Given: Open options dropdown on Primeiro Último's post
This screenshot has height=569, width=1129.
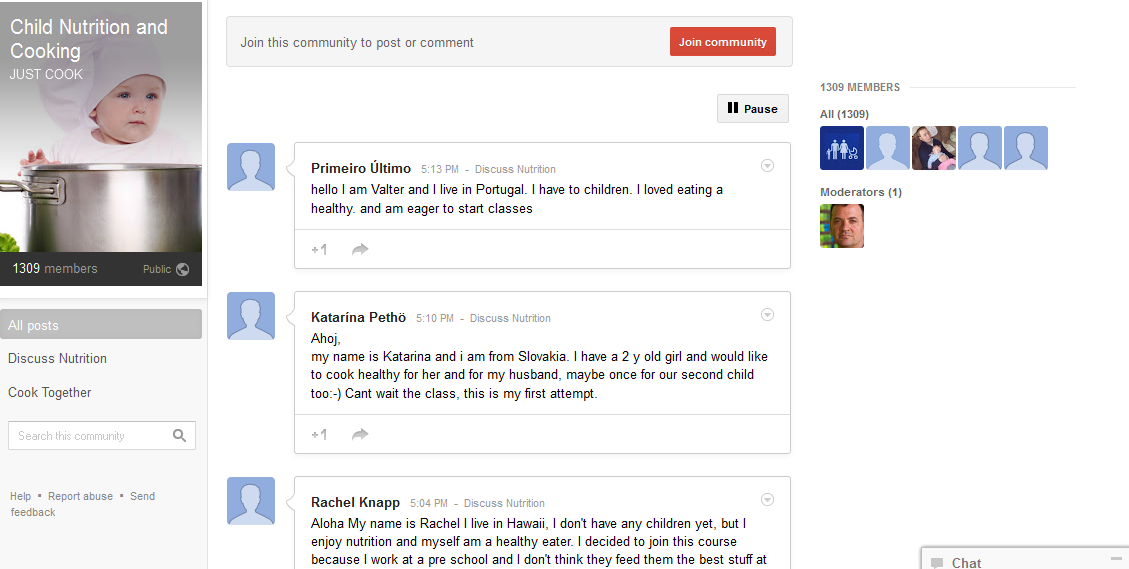Looking at the screenshot, I should coord(767,166).
